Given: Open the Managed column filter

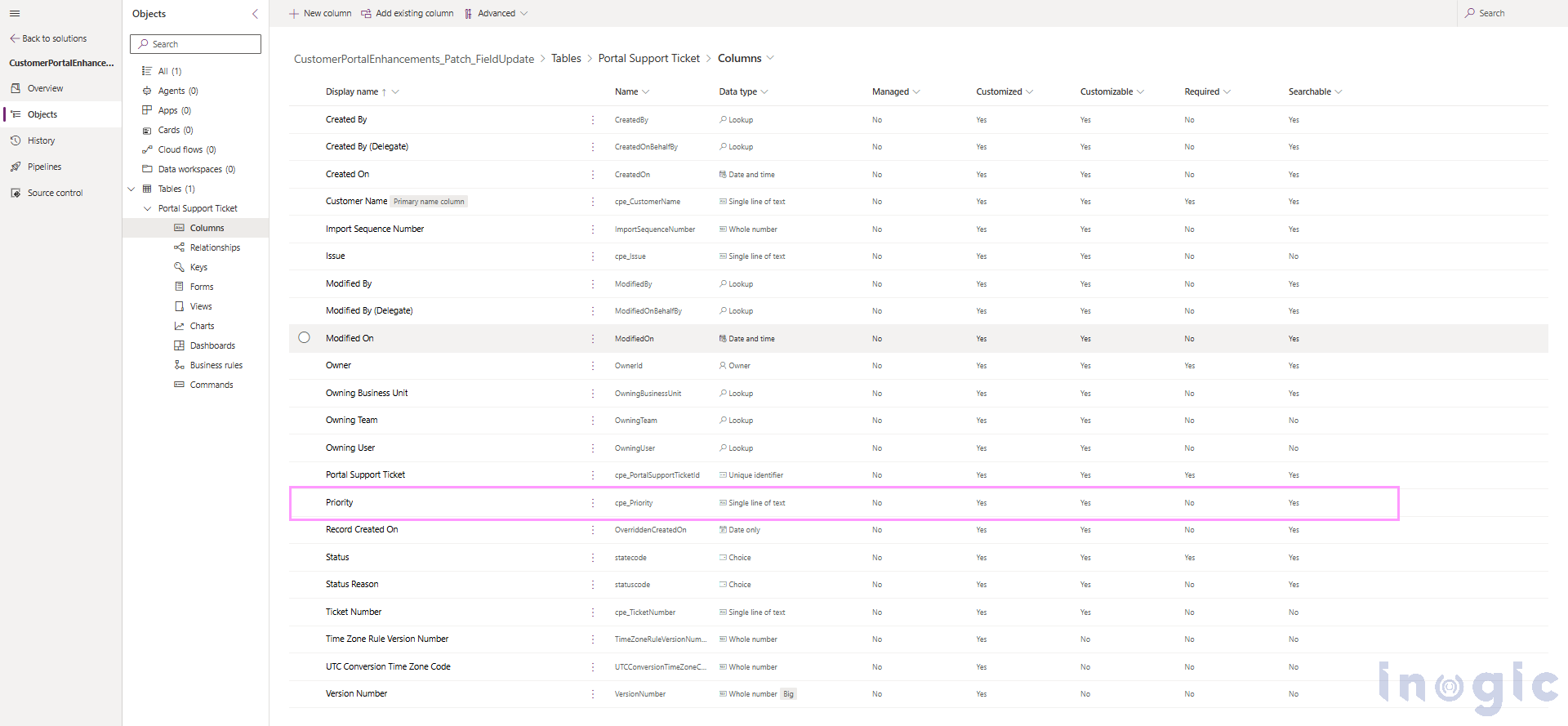Looking at the screenshot, I should point(916,91).
